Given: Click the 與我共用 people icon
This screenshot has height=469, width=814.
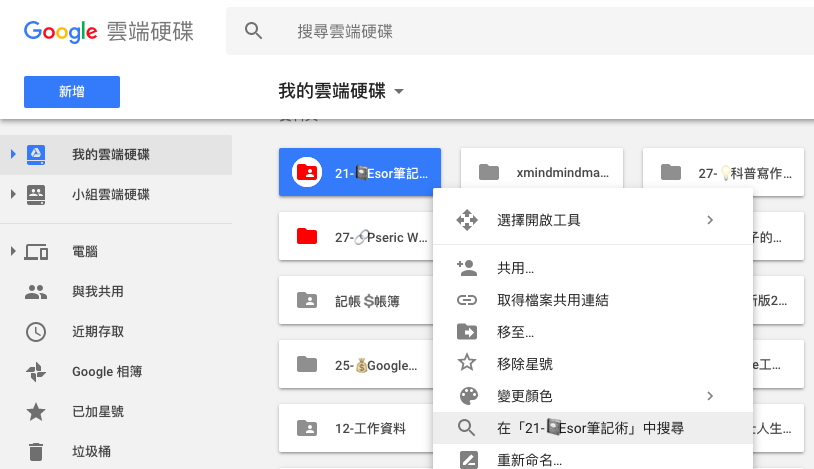Looking at the screenshot, I should tap(36, 292).
